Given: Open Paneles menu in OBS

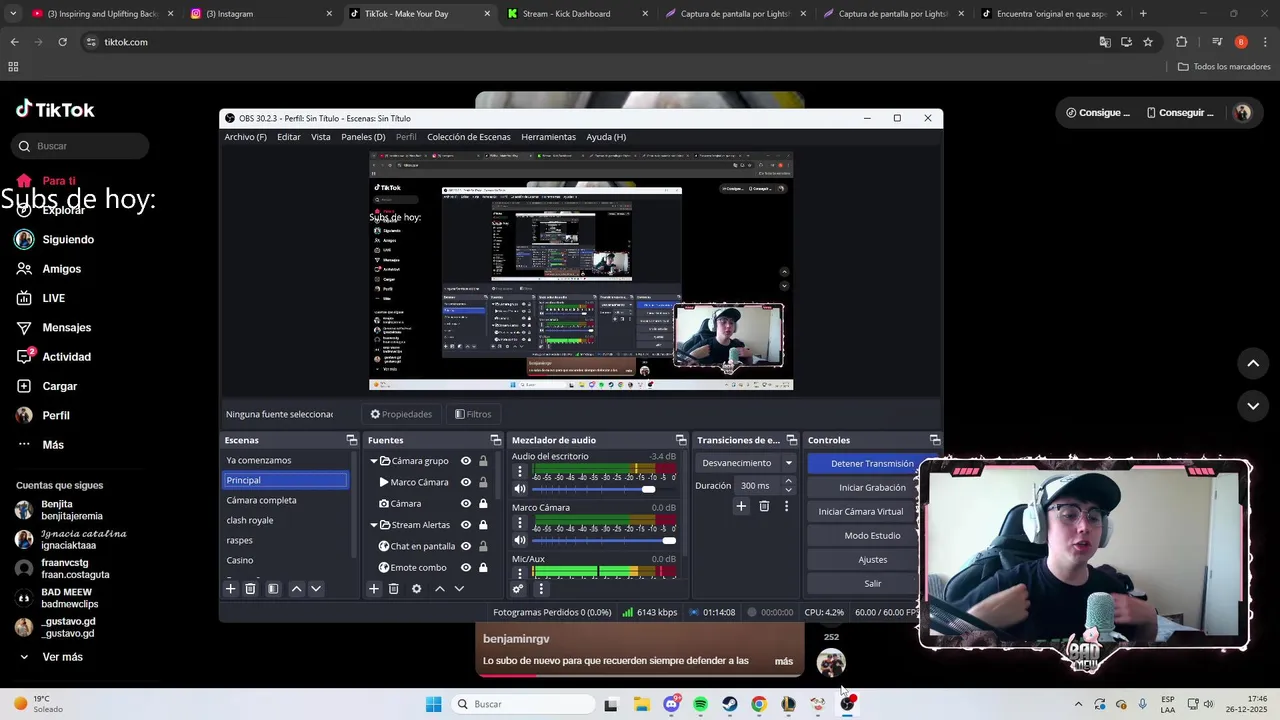Looking at the screenshot, I should tap(363, 137).
